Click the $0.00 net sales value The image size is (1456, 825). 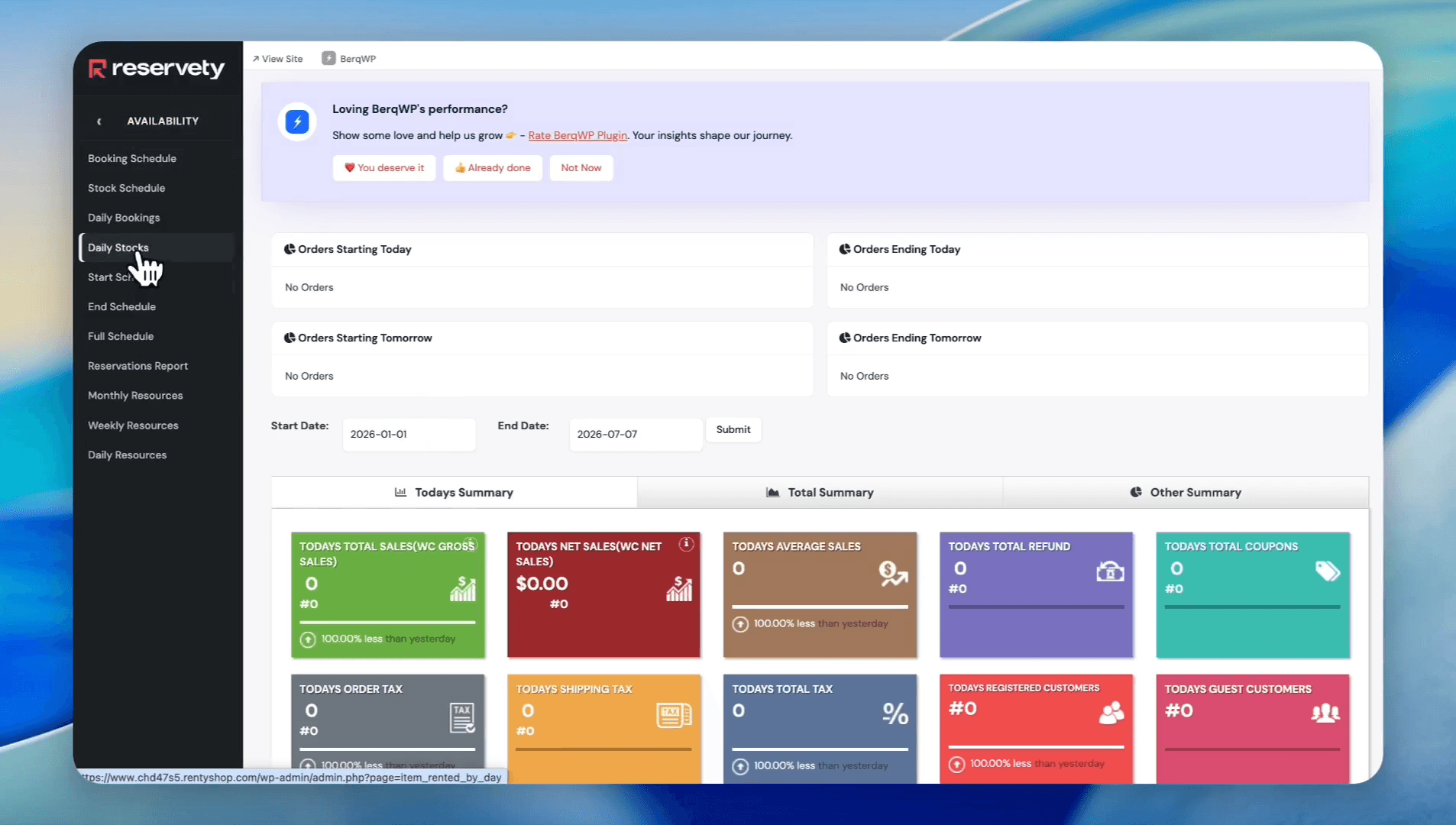point(542,584)
